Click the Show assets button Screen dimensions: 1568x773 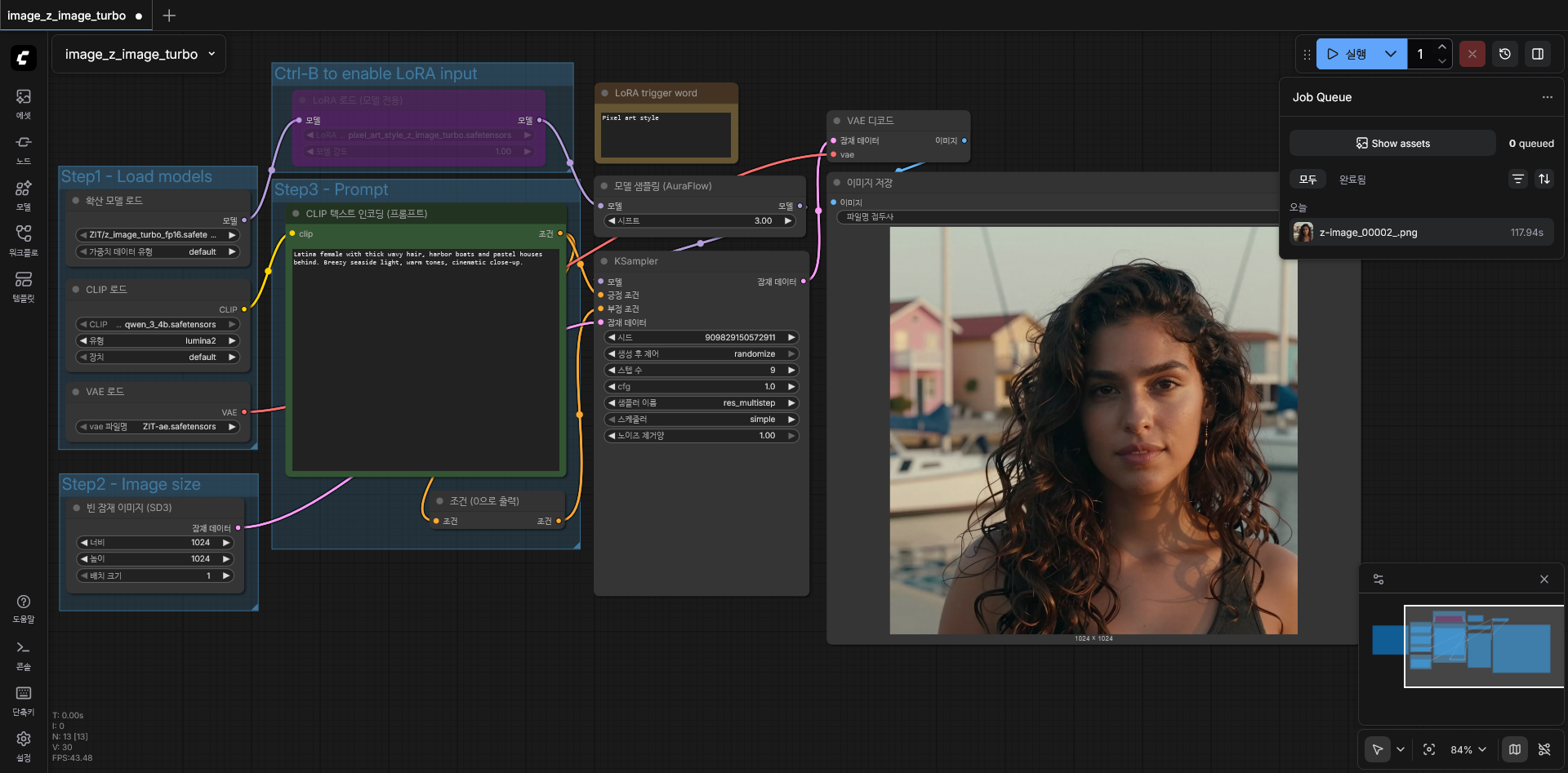click(1392, 144)
